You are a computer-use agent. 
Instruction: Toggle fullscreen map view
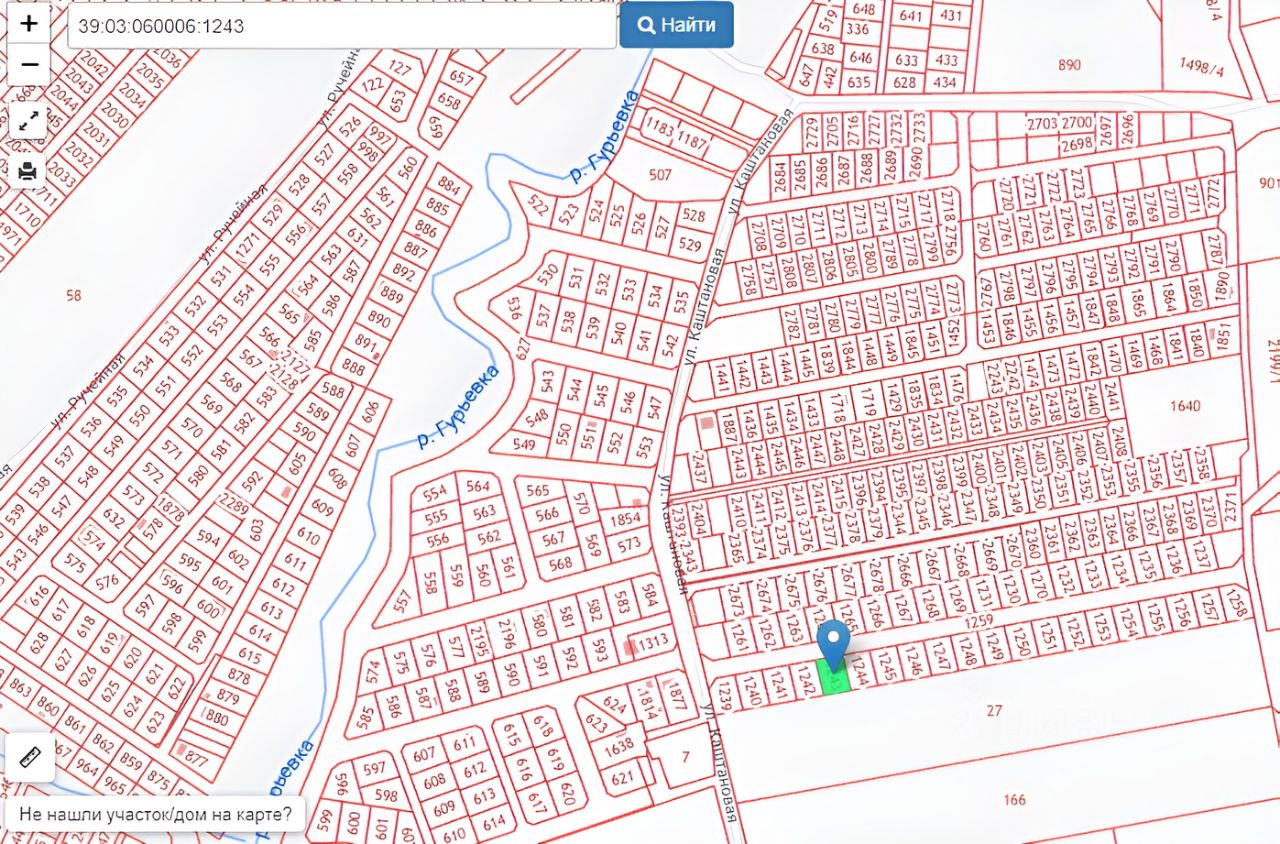[29, 122]
